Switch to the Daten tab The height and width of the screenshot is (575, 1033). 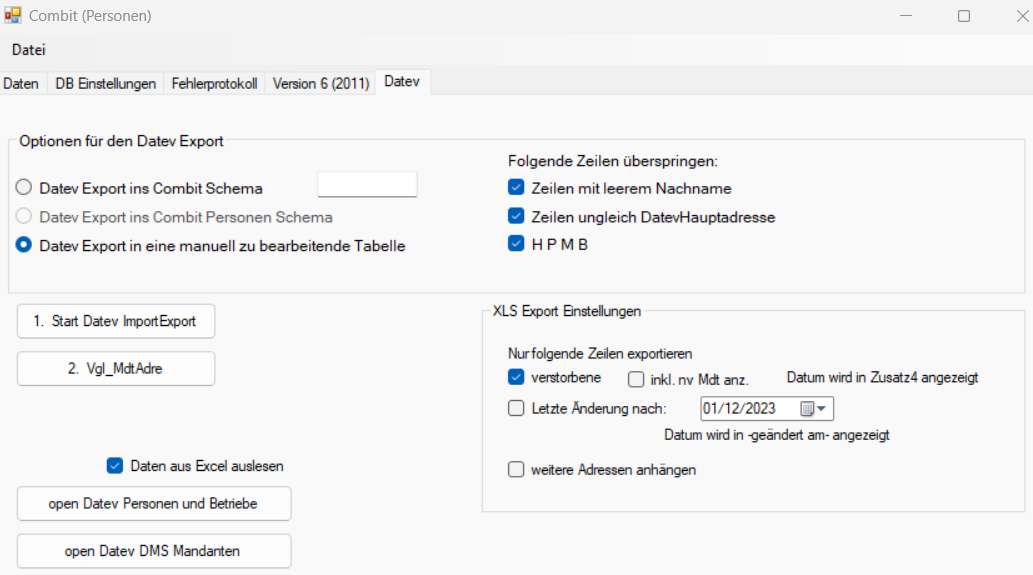tap(21, 84)
